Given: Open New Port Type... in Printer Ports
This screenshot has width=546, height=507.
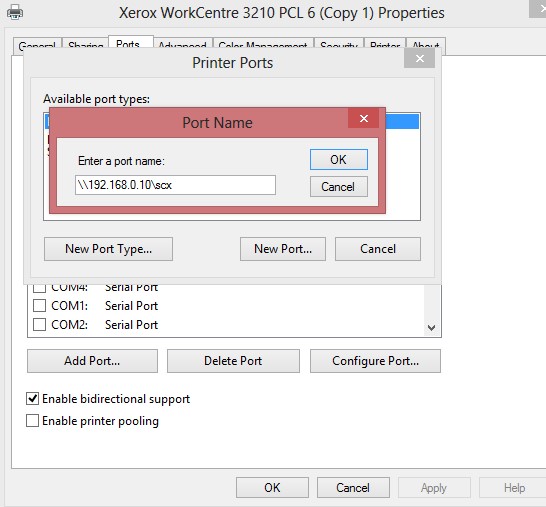Looking at the screenshot, I should click(108, 249).
